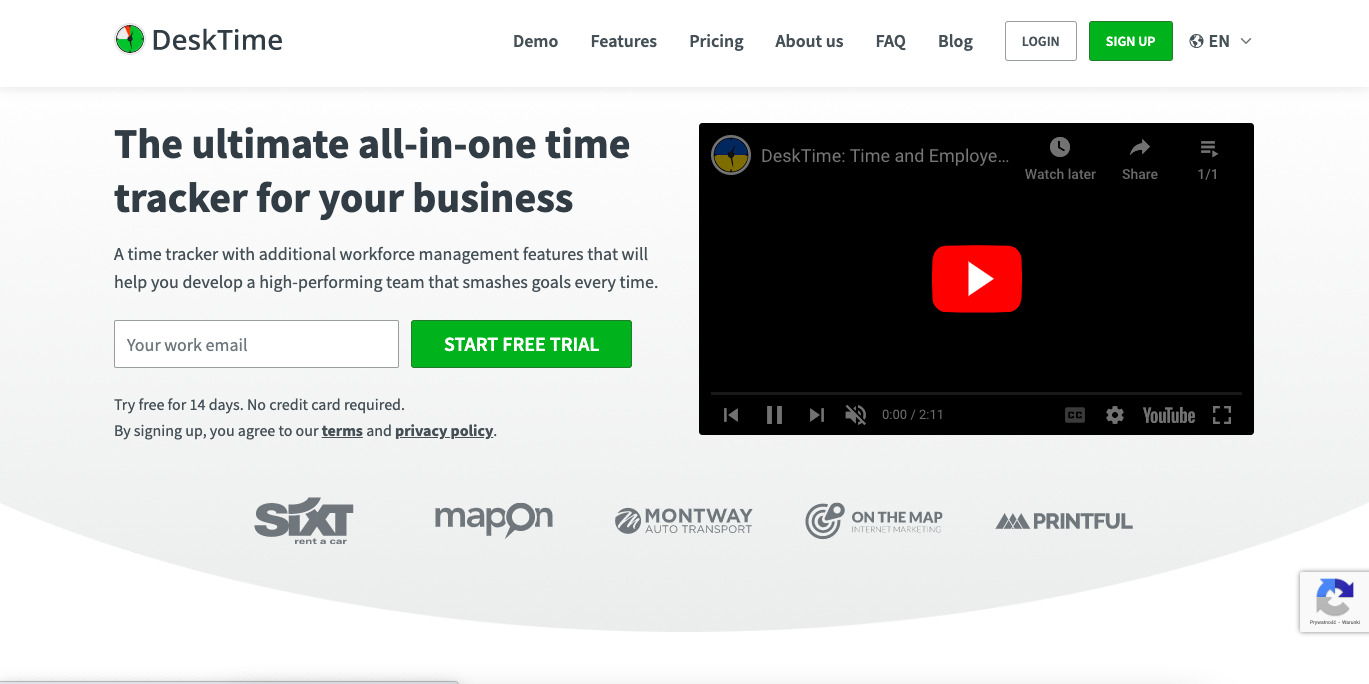Open the FAQ page
The height and width of the screenshot is (684, 1369).
point(890,41)
